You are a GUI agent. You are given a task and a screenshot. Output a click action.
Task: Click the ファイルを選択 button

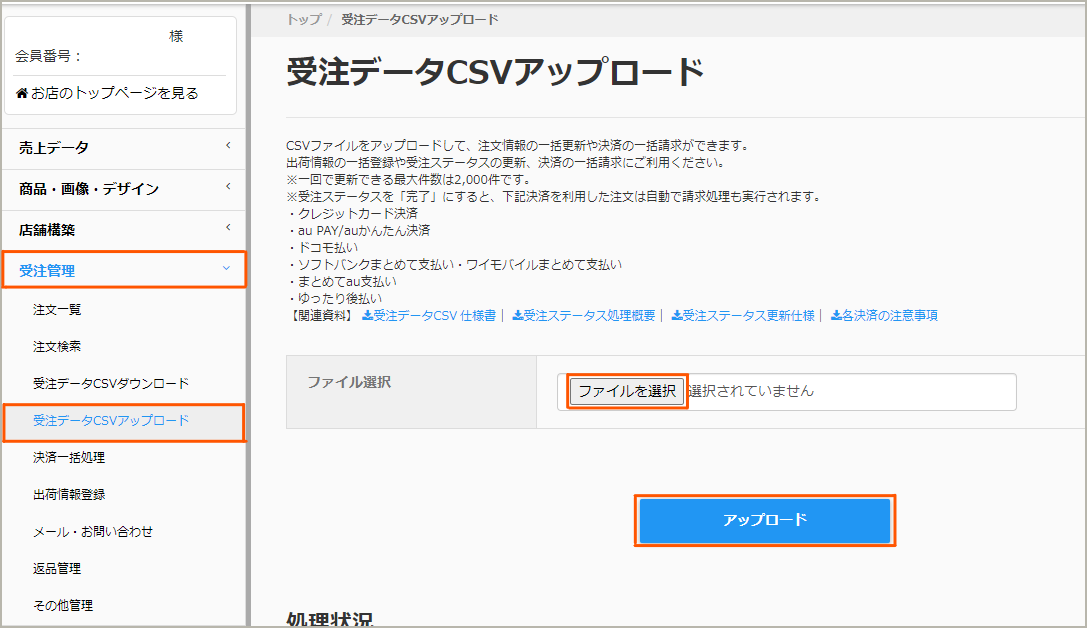tap(627, 391)
